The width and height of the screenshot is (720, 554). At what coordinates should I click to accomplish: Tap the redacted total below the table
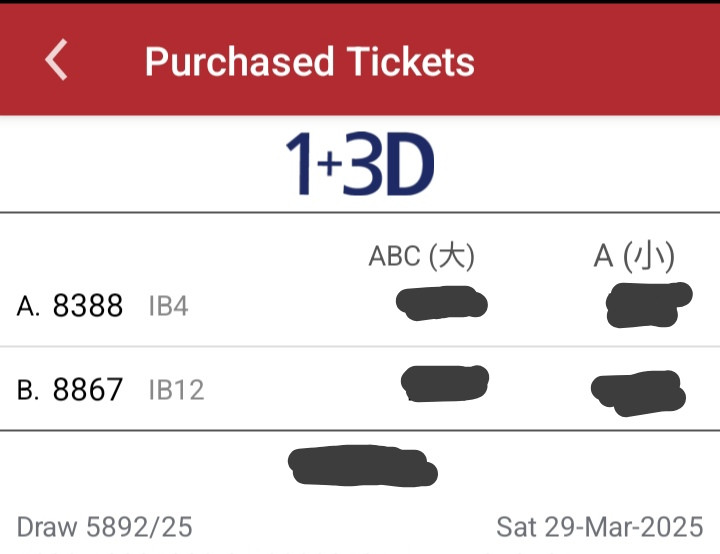click(363, 465)
